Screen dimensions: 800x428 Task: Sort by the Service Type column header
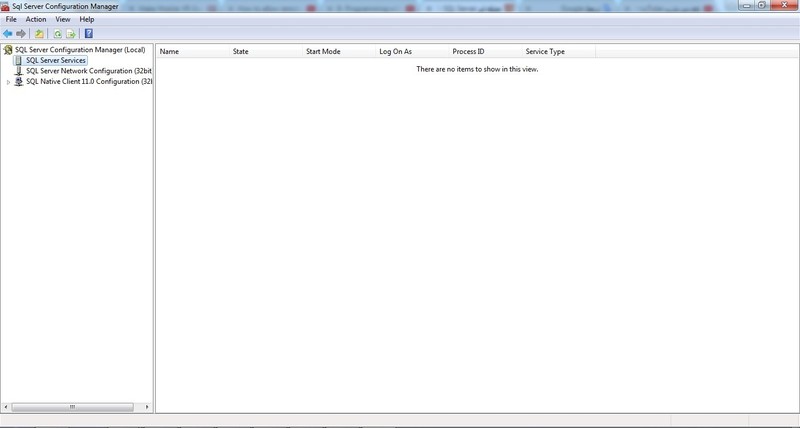pos(559,52)
